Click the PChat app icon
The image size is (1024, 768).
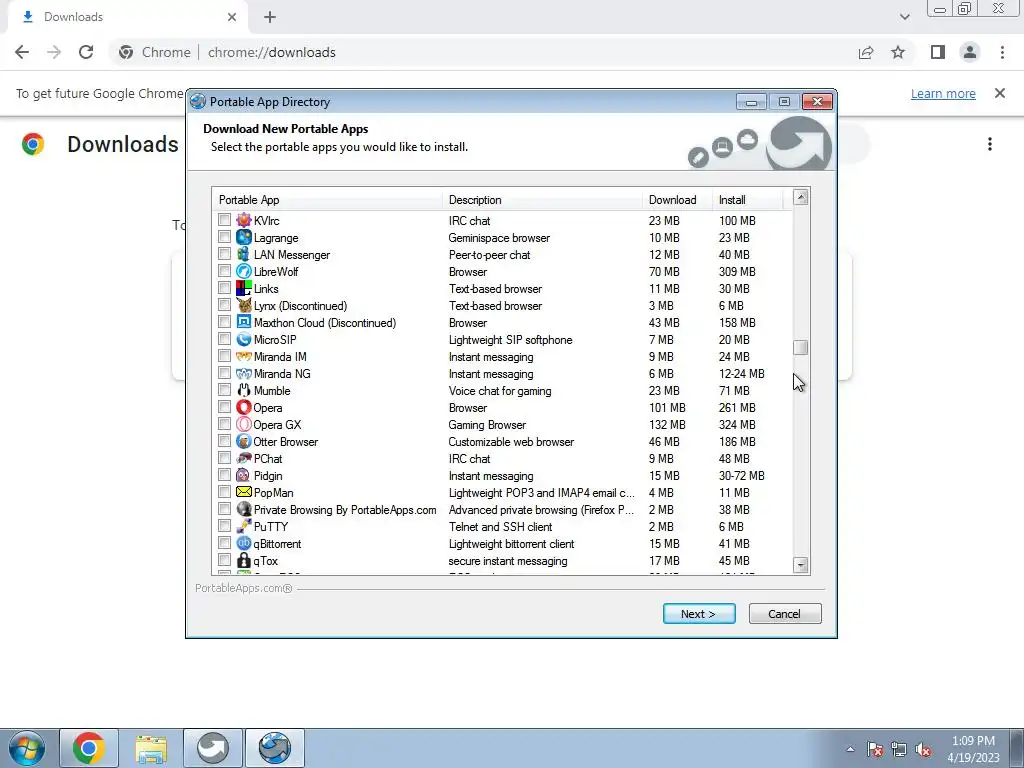pos(244,458)
